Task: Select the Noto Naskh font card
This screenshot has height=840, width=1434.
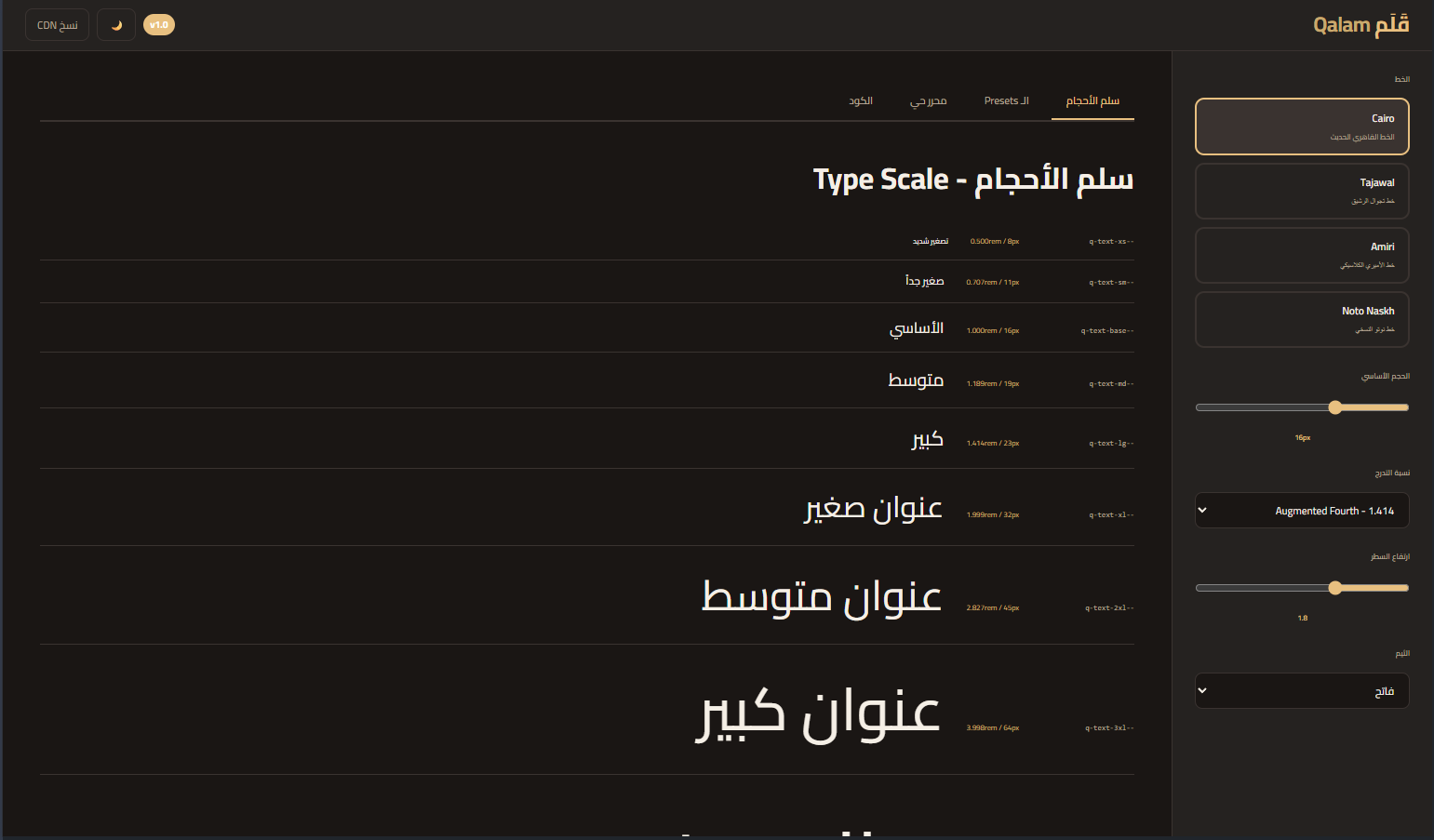Action: point(1302,319)
